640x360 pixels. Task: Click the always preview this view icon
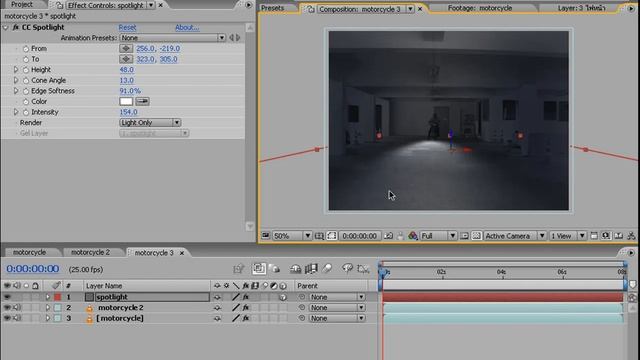click(265, 236)
